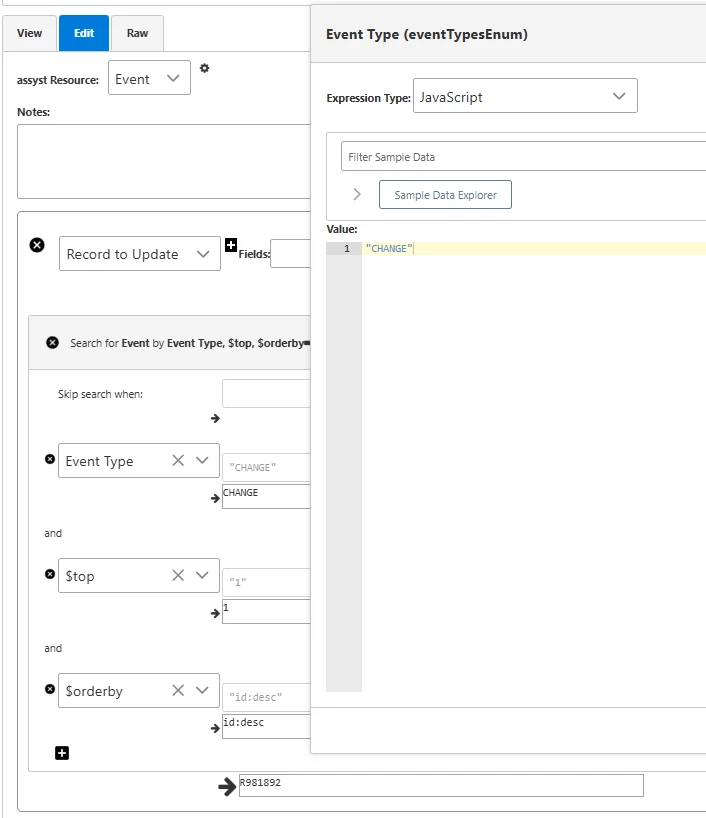Viewport: 706px width, 818px height.
Task: Expand the Sample Data Explorer chevron
Action: click(x=357, y=195)
